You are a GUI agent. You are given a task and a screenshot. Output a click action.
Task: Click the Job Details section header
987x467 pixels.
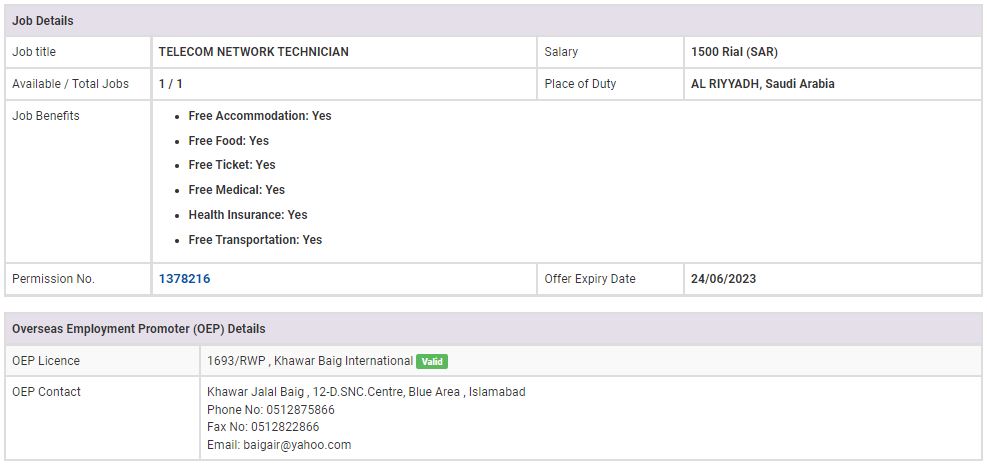coord(43,21)
